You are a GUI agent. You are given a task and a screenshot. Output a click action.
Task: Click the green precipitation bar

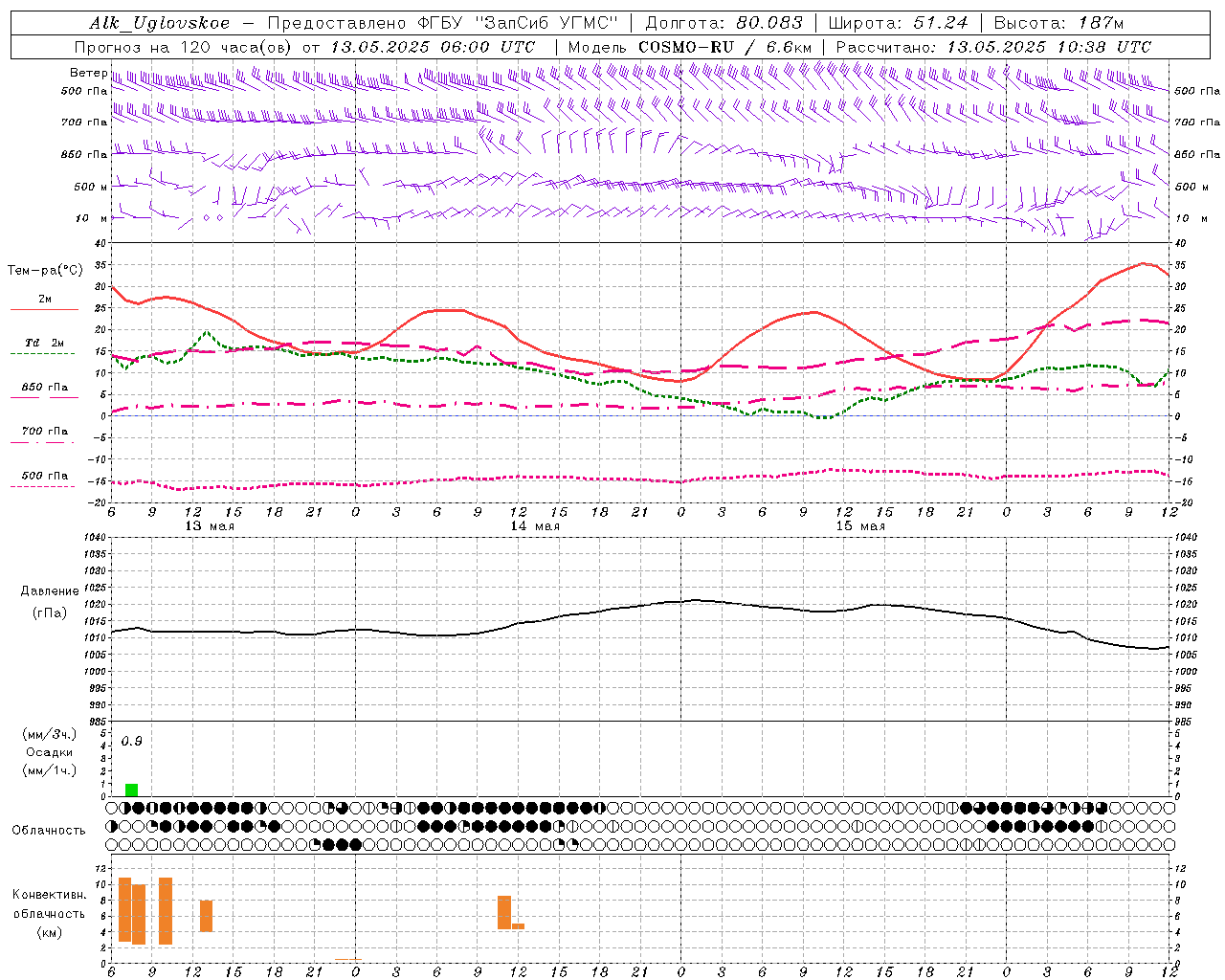132,790
